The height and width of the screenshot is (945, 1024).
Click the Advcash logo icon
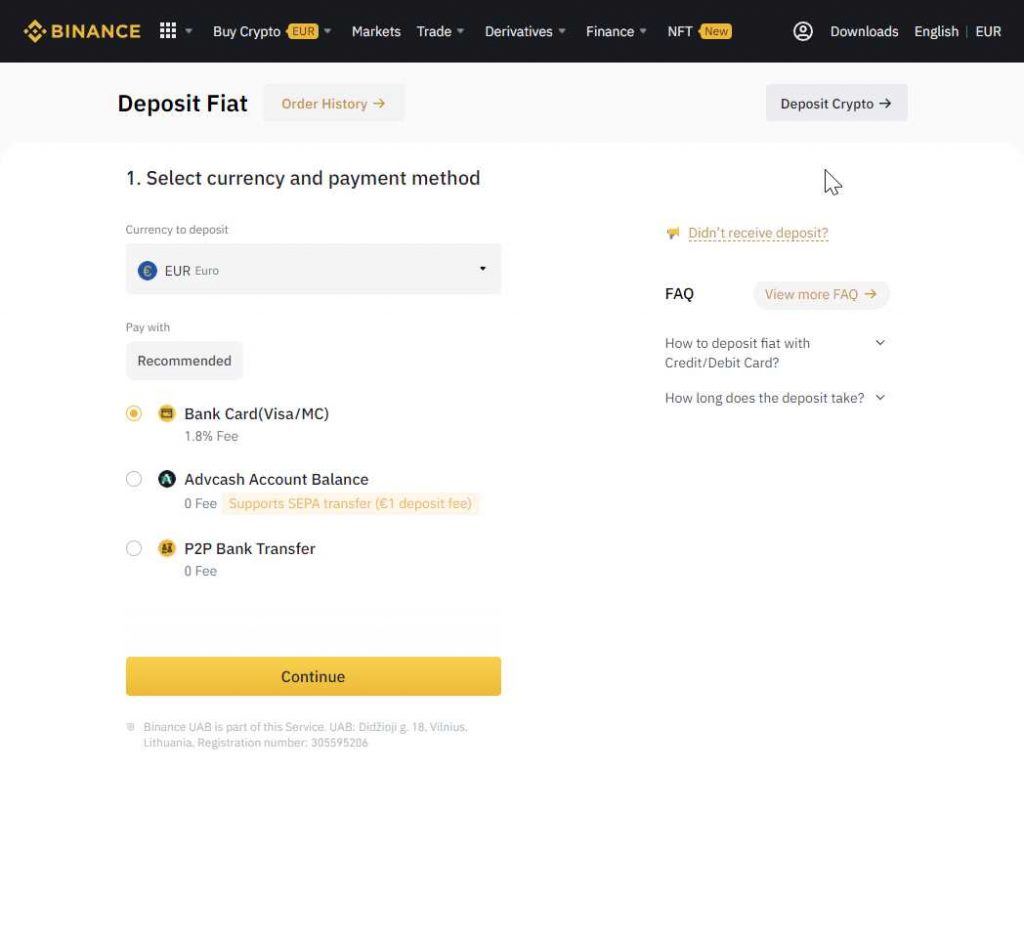tap(167, 479)
